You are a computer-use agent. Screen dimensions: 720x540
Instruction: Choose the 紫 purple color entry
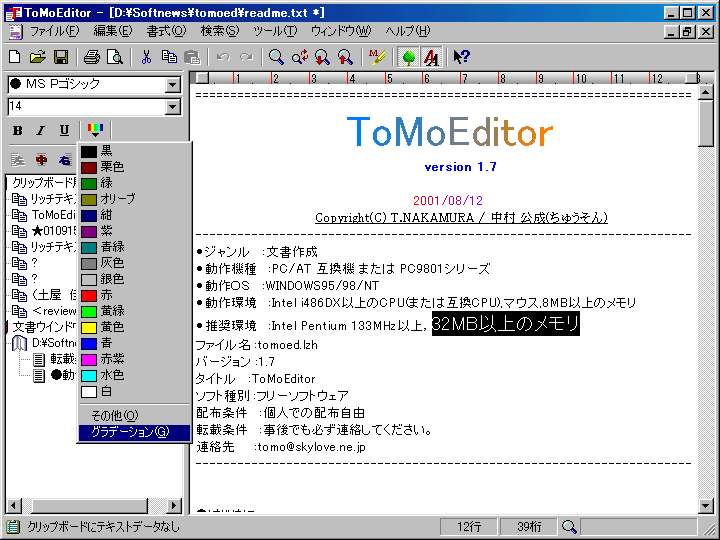[x=134, y=231]
